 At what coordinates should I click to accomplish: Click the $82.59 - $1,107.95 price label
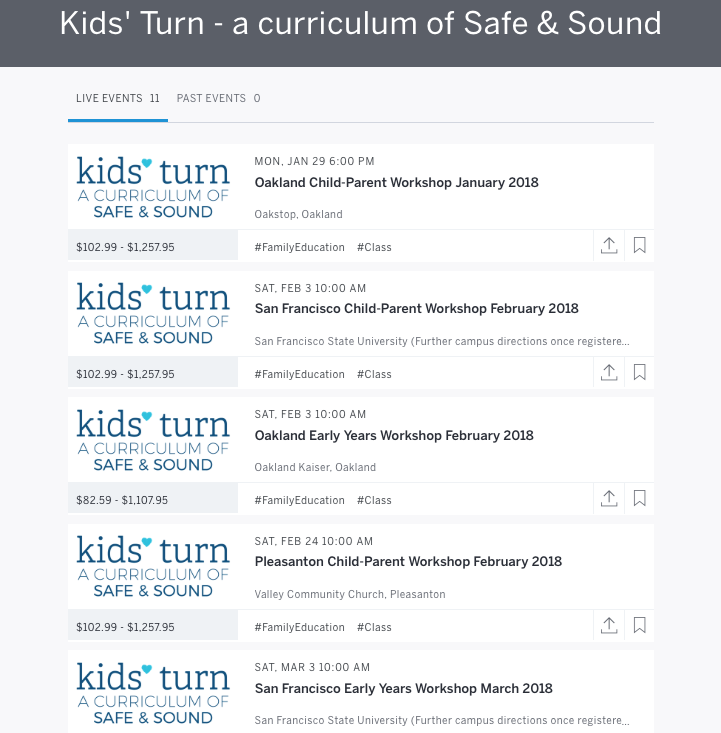122,500
